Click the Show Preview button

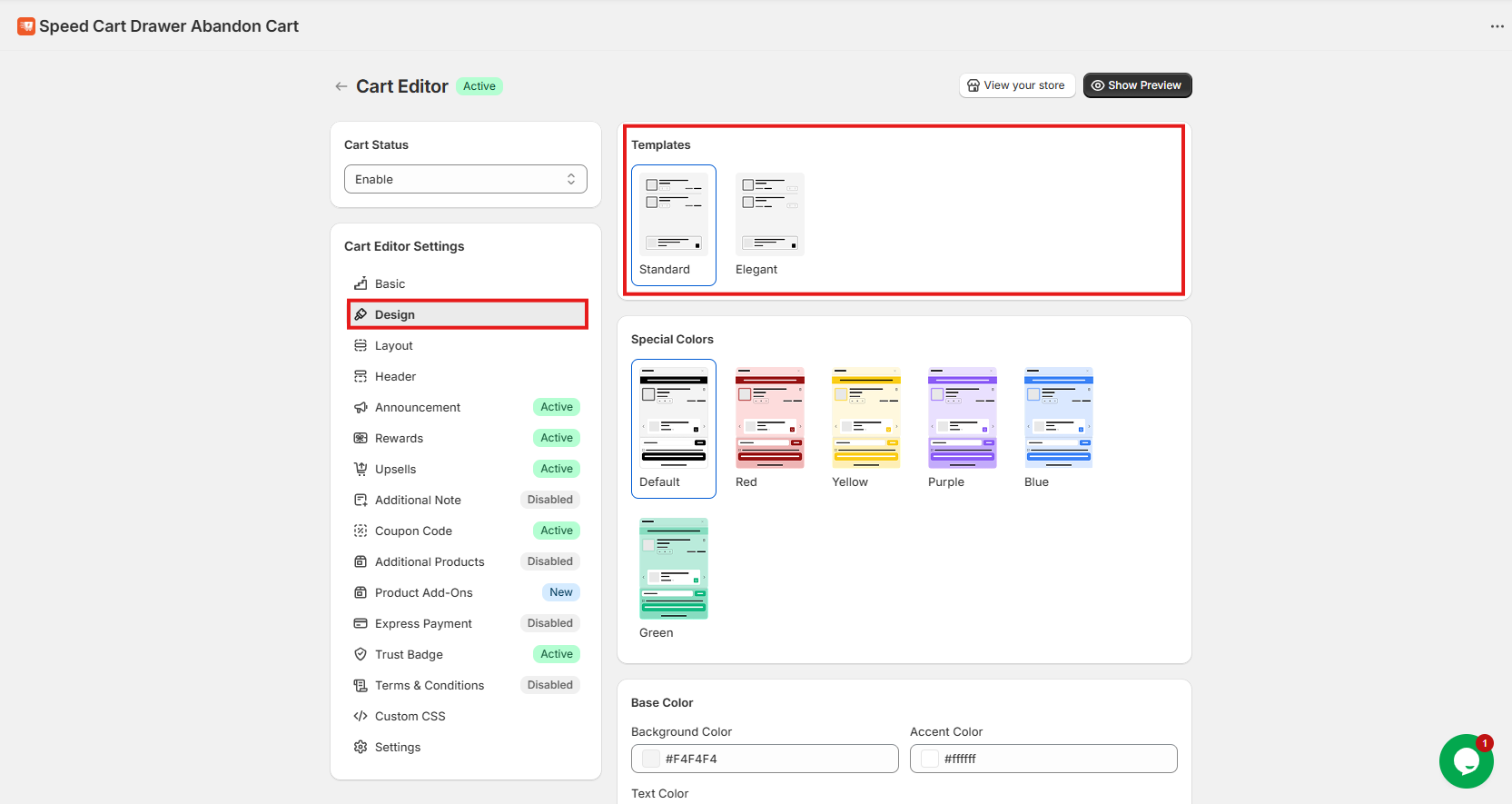click(x=1137, y=85)
